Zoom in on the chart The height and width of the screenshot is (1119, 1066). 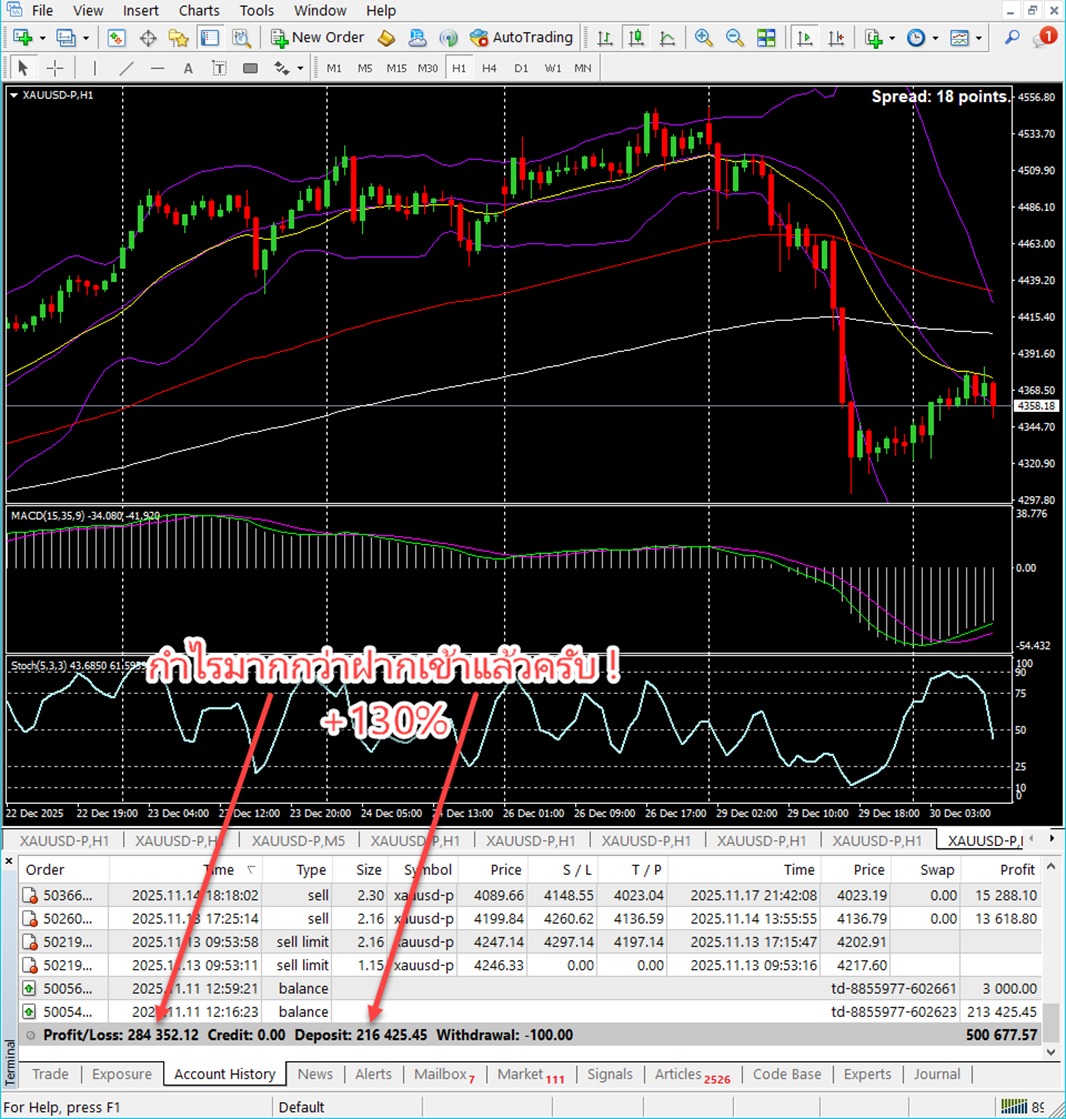704,38
